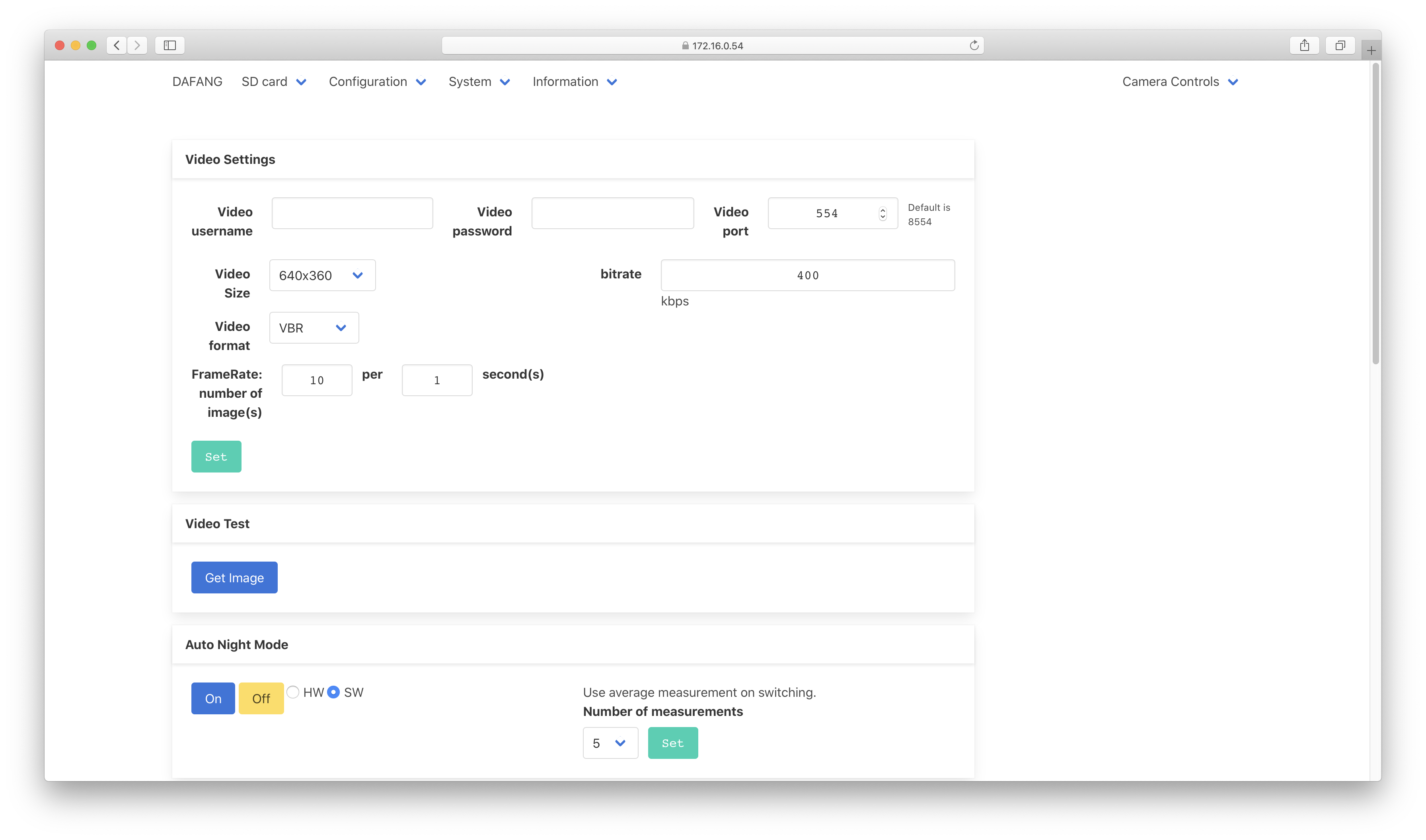Image resolution: width=1426 pixels, height=840 pixels.
Task: Open the SD card menu
Action: point(274,82)
